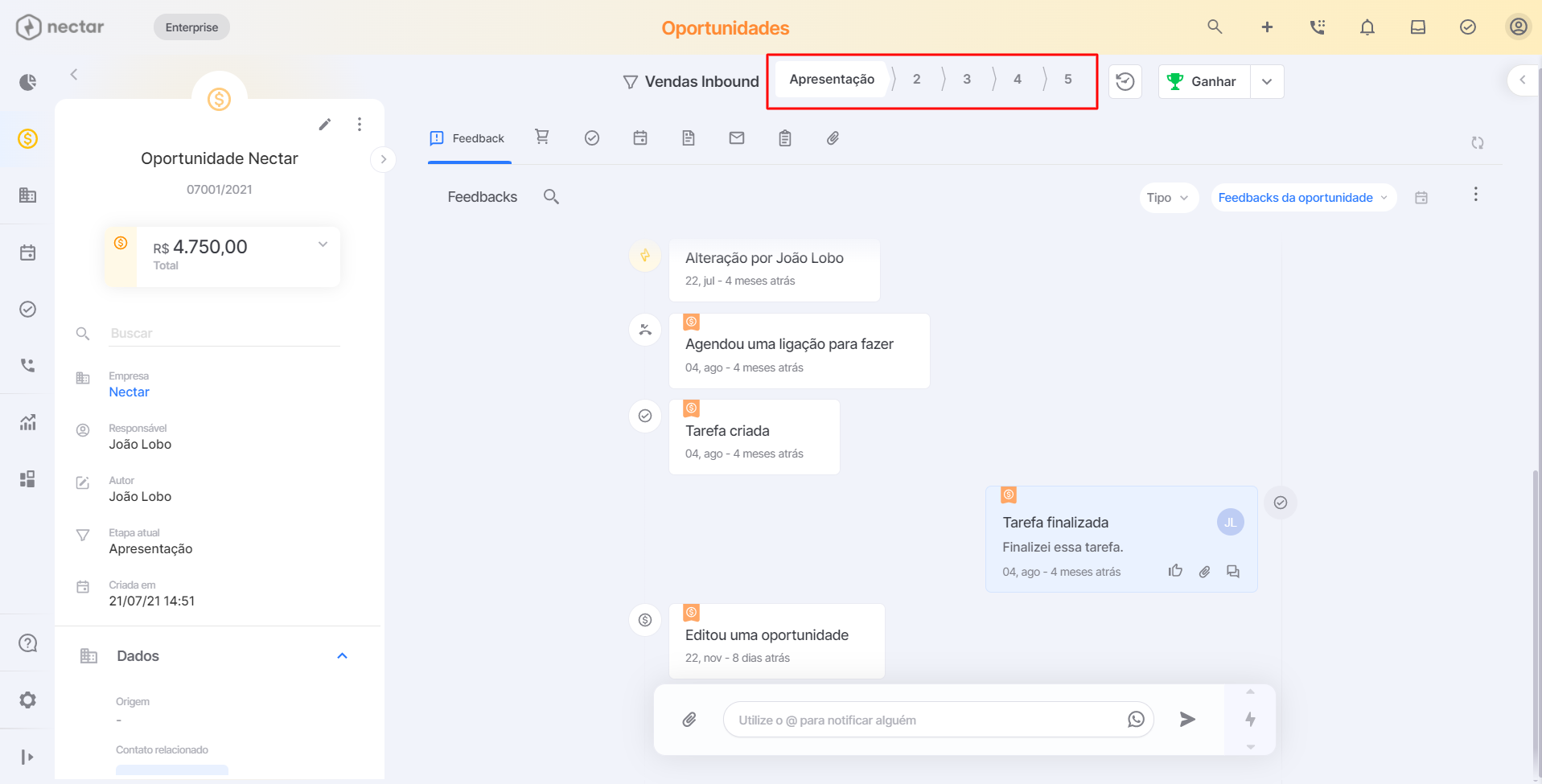
Task: Switch to the documents tab
Action: [x=689, y=138]
